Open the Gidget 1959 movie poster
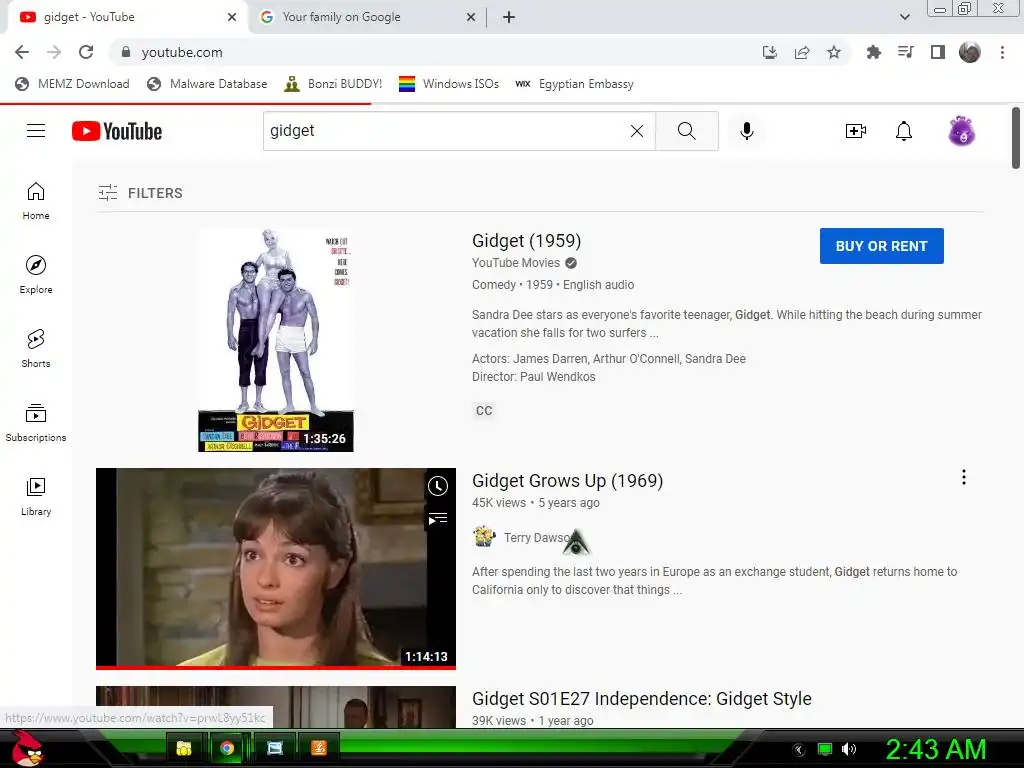This screenshot has height=768, width=1024. [276, 340]
